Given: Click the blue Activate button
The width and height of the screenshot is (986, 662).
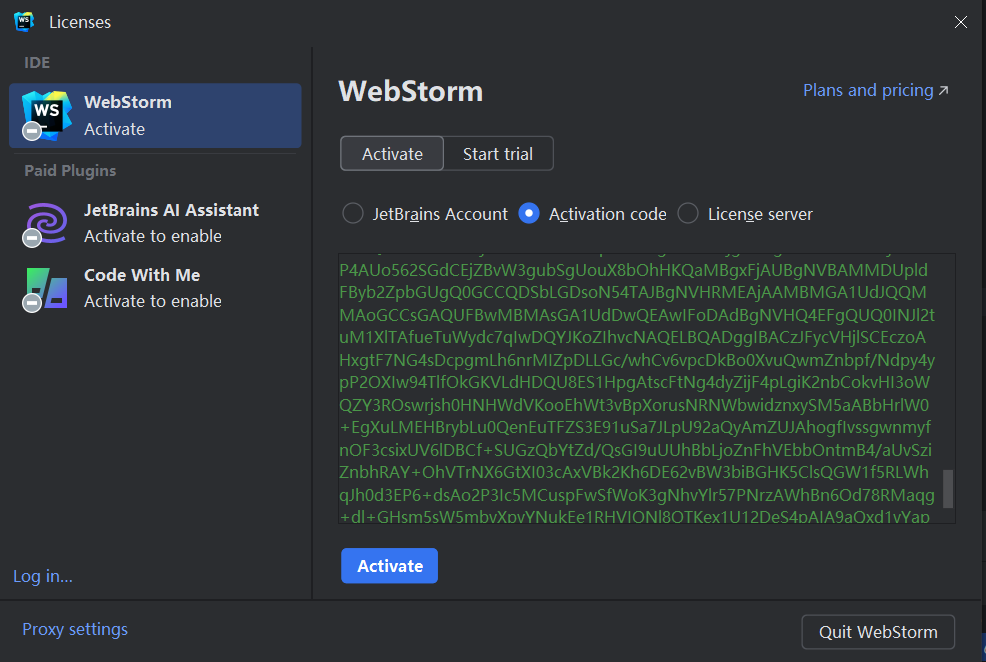Looking at the screenshot, I should point(390,566).
